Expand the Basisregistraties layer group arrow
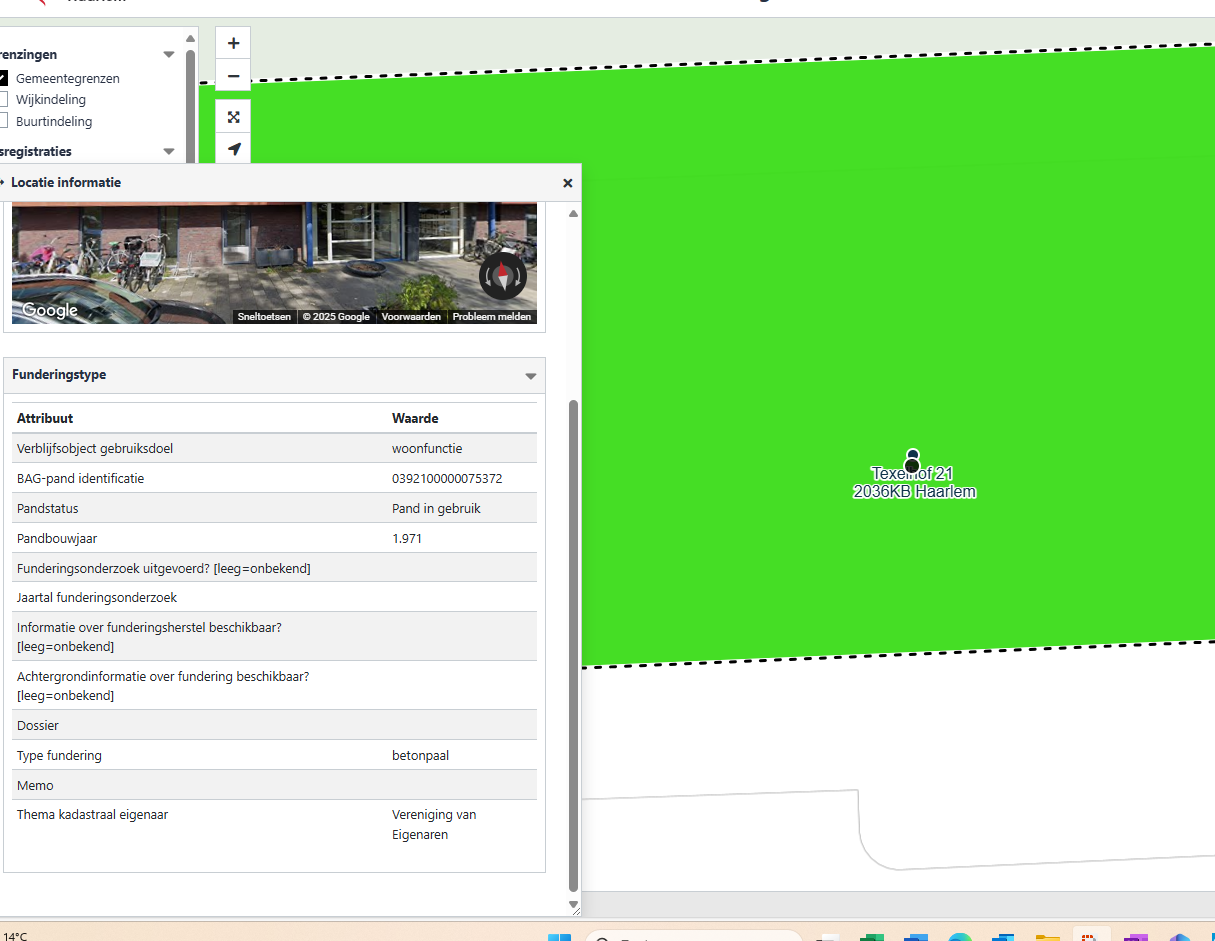1215x941 pixels. pyautogui.click(x=169, y=152)
